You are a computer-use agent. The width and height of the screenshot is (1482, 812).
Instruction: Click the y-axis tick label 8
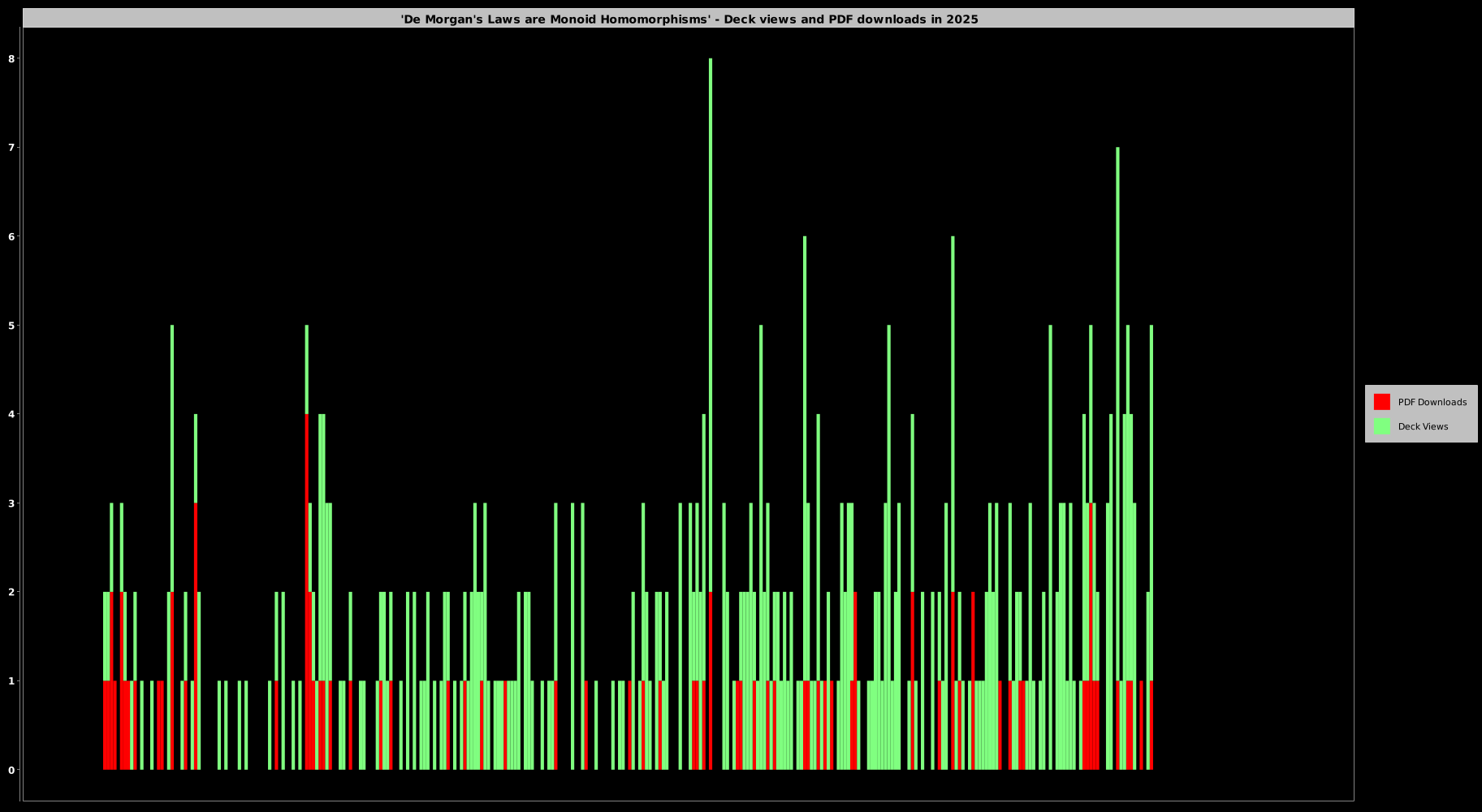[11, 58]
